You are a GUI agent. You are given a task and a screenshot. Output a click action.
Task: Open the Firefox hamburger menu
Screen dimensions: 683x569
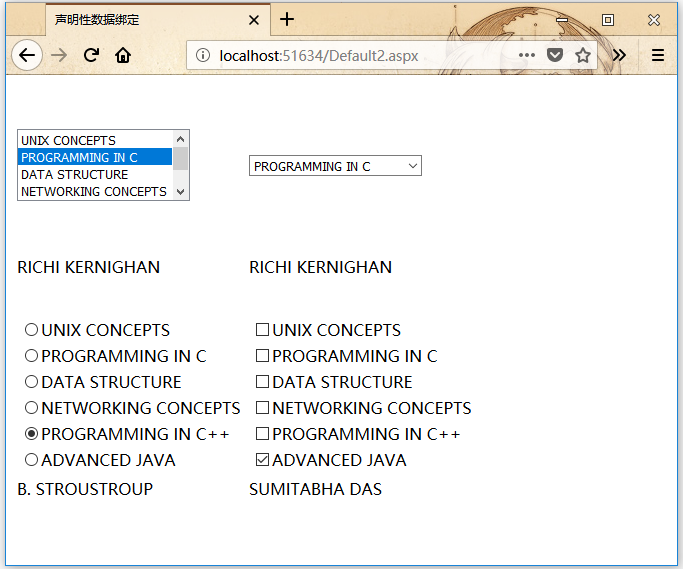point(658,55)
